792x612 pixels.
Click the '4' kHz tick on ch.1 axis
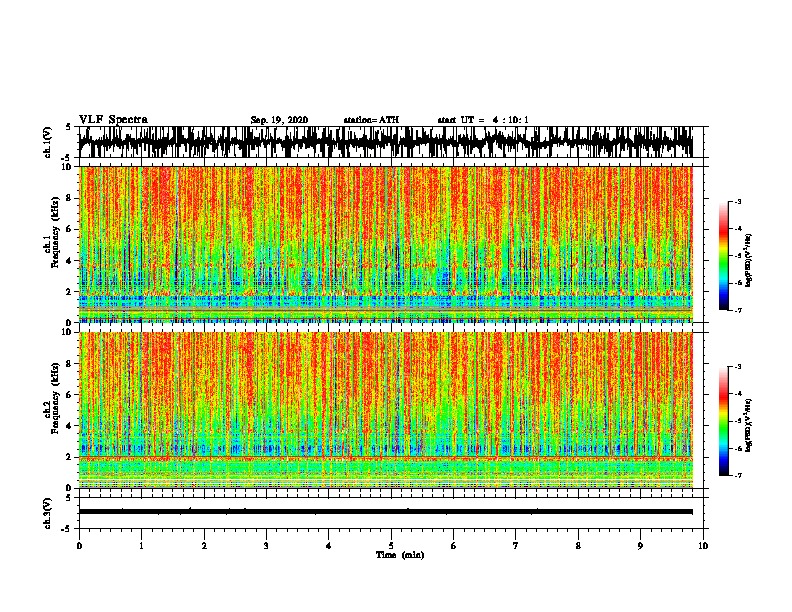coord(69,261)
